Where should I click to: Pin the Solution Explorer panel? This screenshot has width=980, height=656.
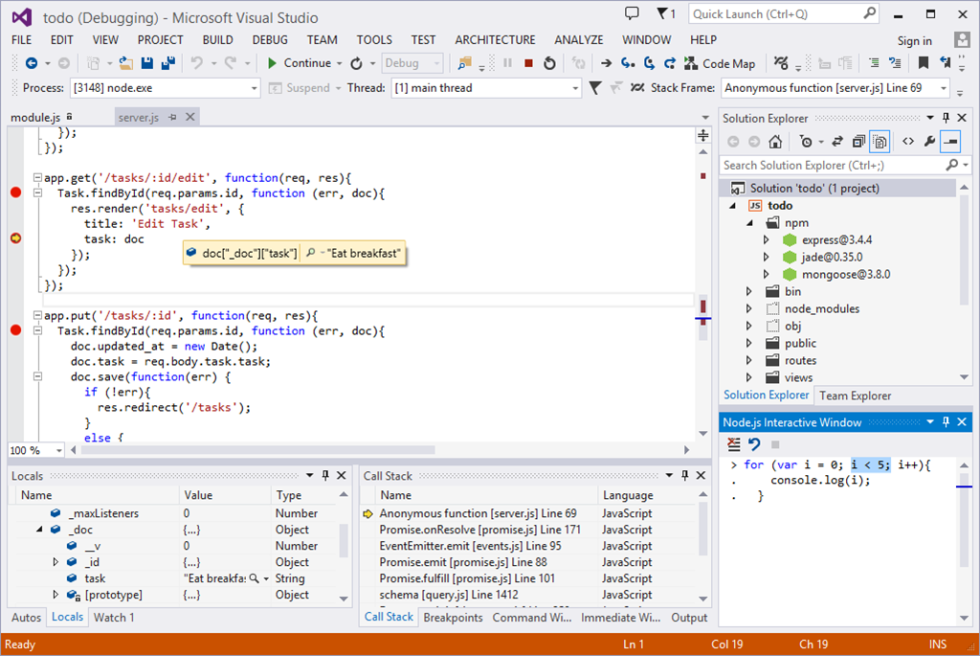point(944,117)
